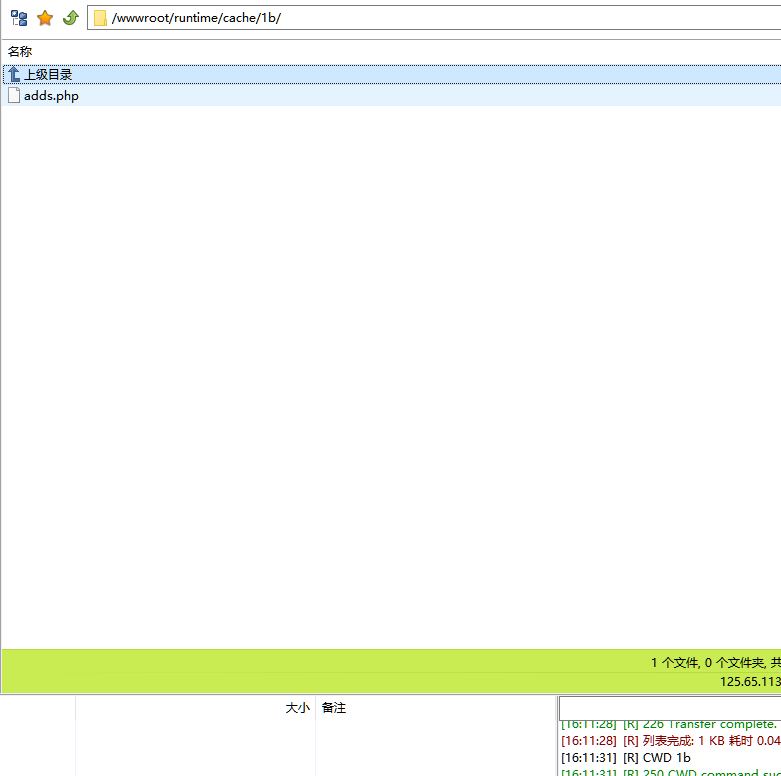The width and height of the screenshot is (781, 776).
Task: Edit the /wwwroot/runtime/cache/1b/ path field
Action: pos(400,18)
